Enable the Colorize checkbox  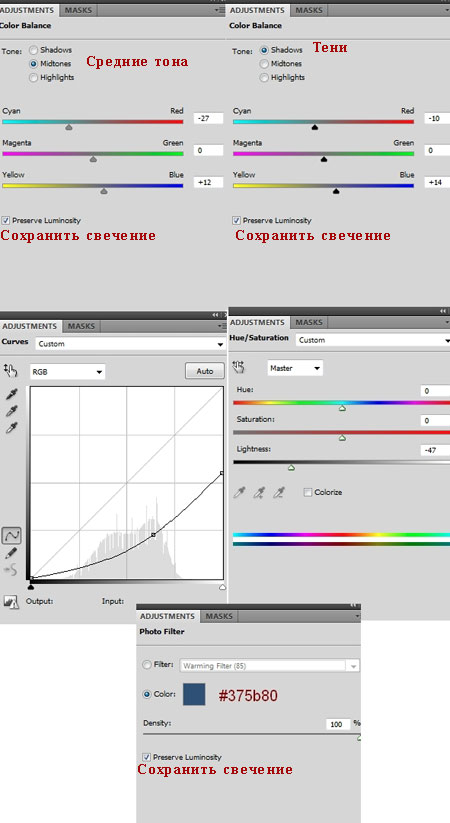[308, 492]
